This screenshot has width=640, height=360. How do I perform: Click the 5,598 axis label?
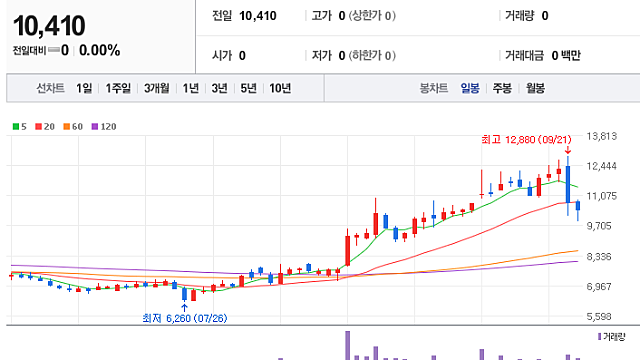pyautogui.click(x=599, y=316)
